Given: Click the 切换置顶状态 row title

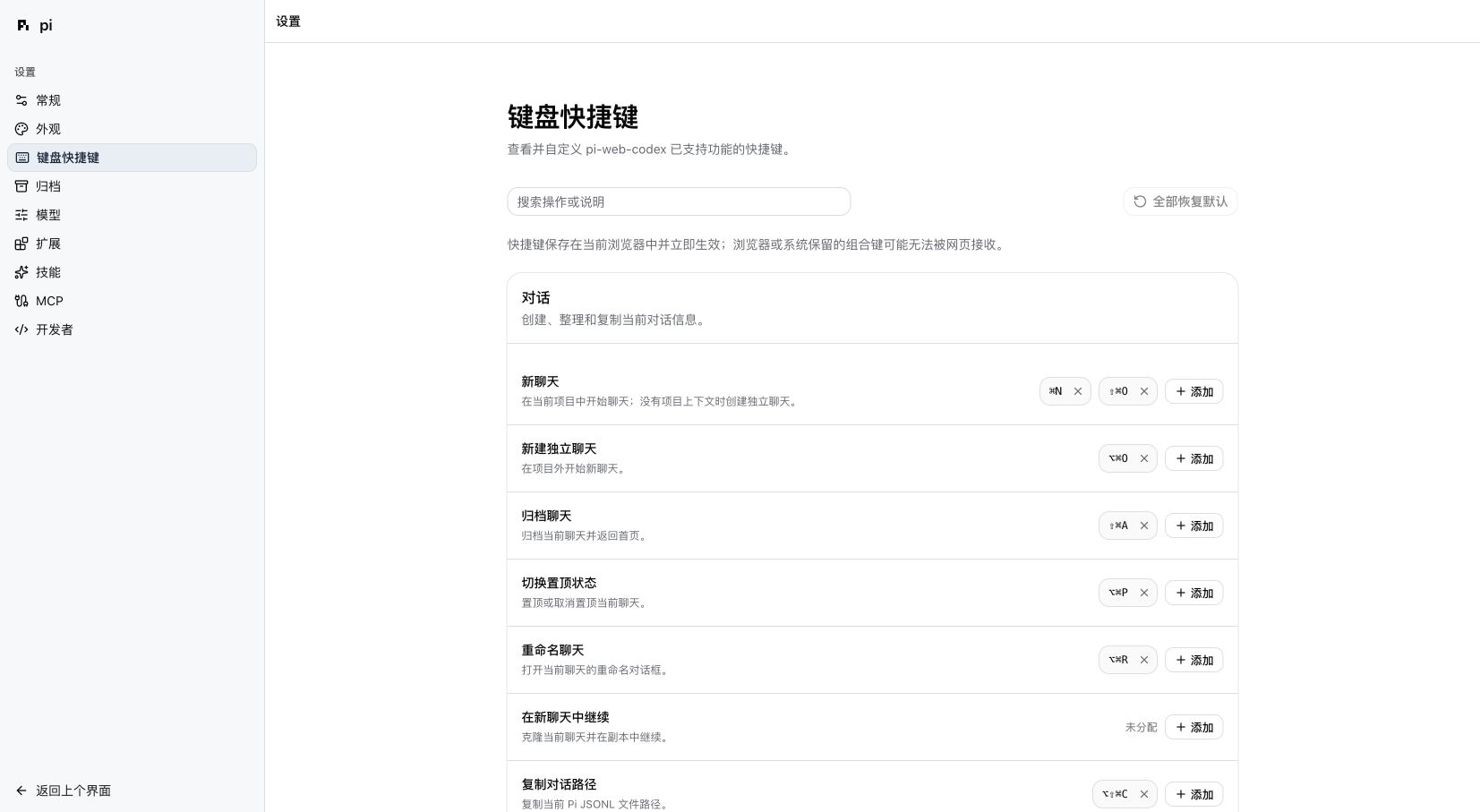Looking at the screenshot, I should pos(559,583).
